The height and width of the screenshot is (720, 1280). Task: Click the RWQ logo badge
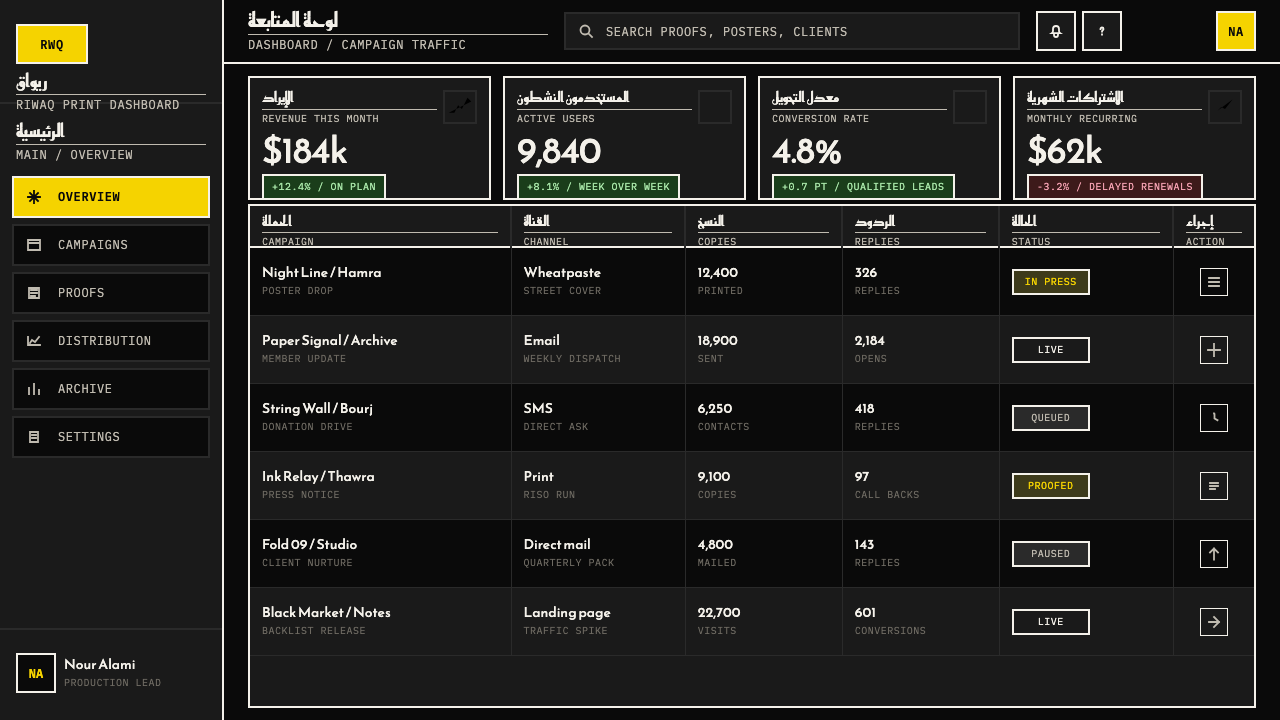tap(52, 44)
